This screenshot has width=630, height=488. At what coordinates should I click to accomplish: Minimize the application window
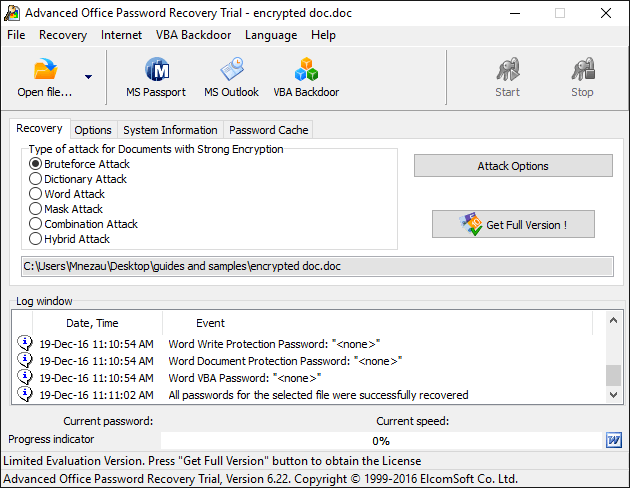pyautogui.click(x=515, y=13)
